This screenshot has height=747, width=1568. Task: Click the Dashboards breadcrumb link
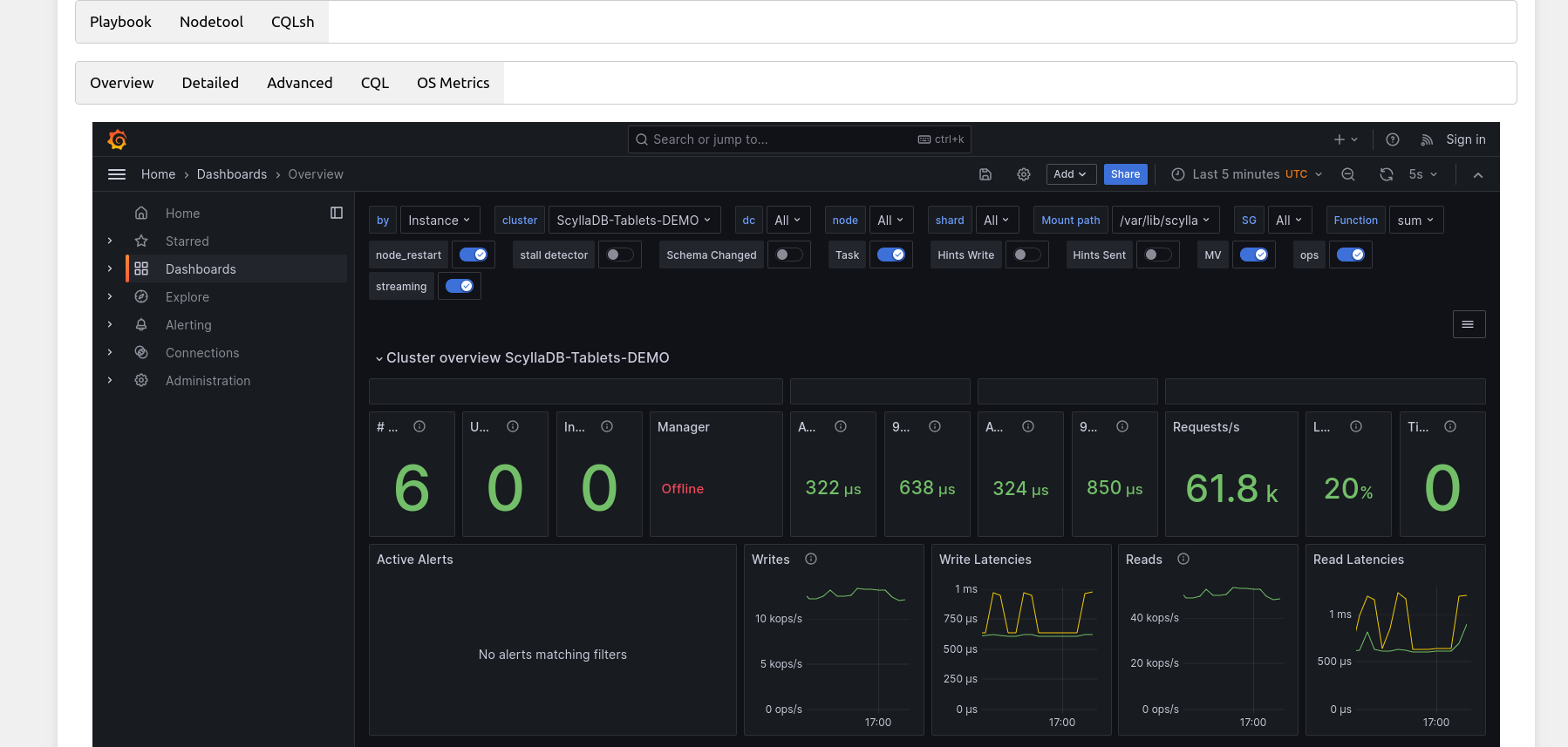[x=232, y=174]
